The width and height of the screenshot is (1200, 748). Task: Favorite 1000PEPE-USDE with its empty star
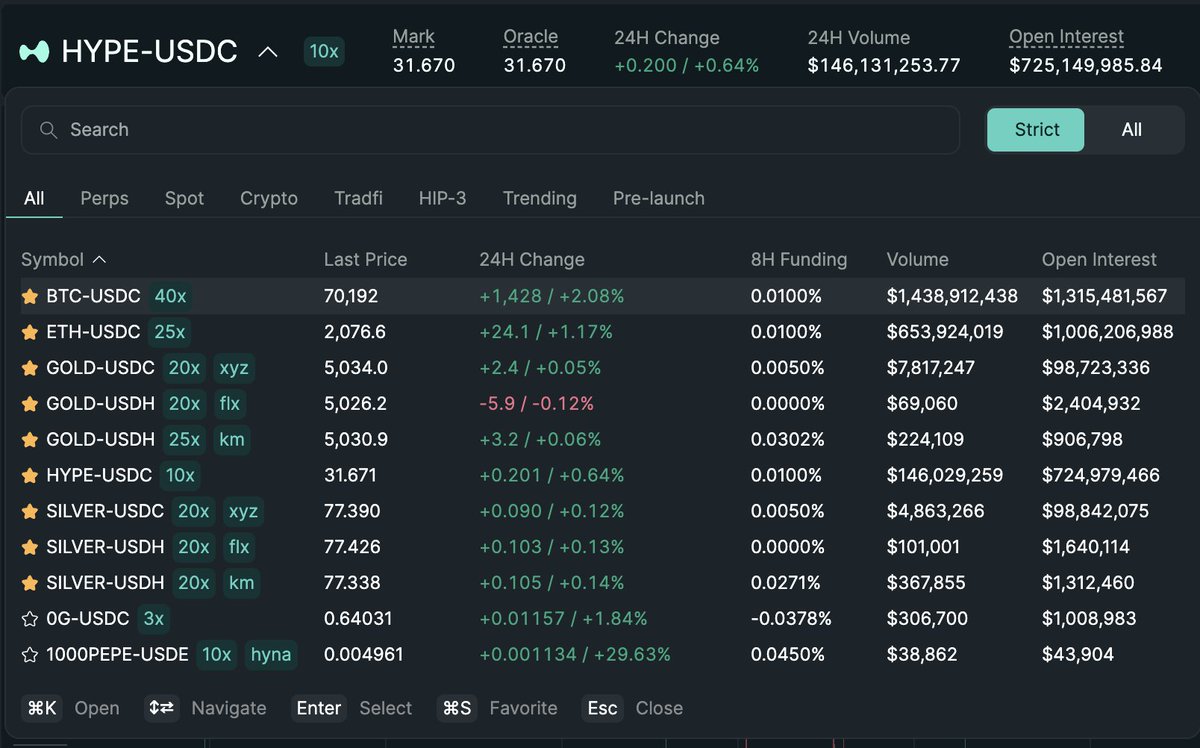click(x=30, y=655)
